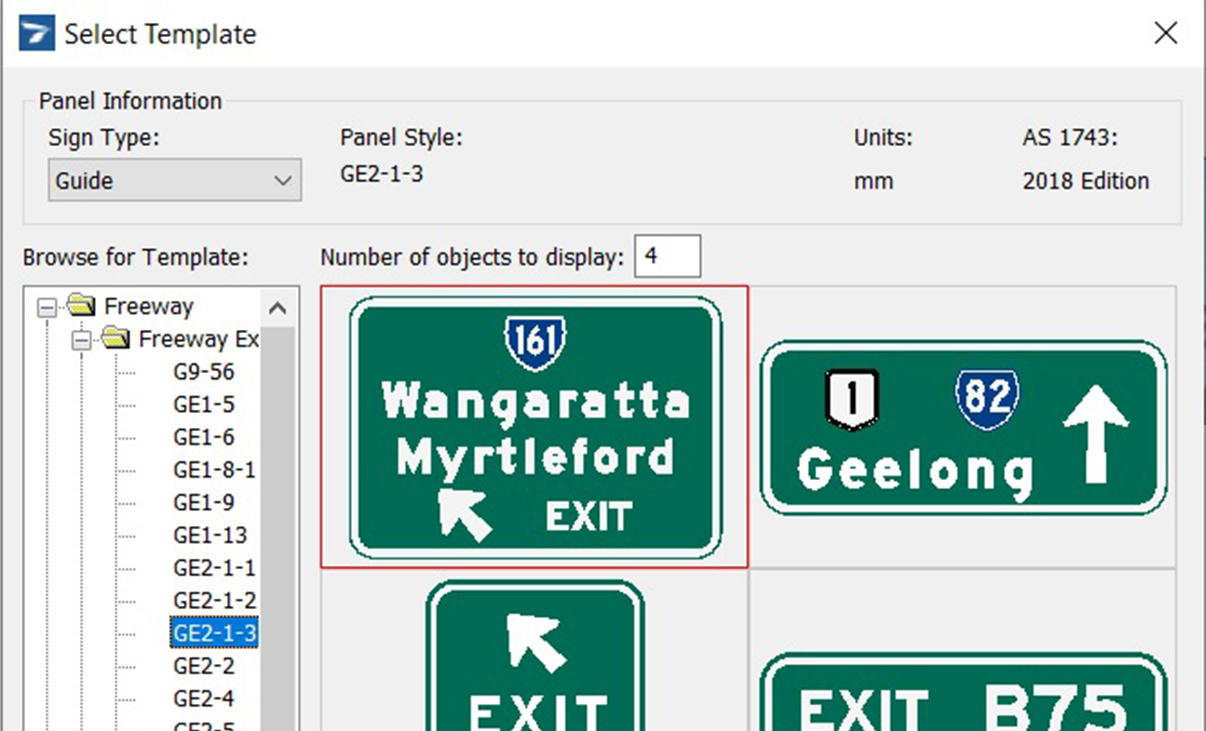Close the Select Template dialog
This screenshot has width=1206, height=731.
(1166, 32)
